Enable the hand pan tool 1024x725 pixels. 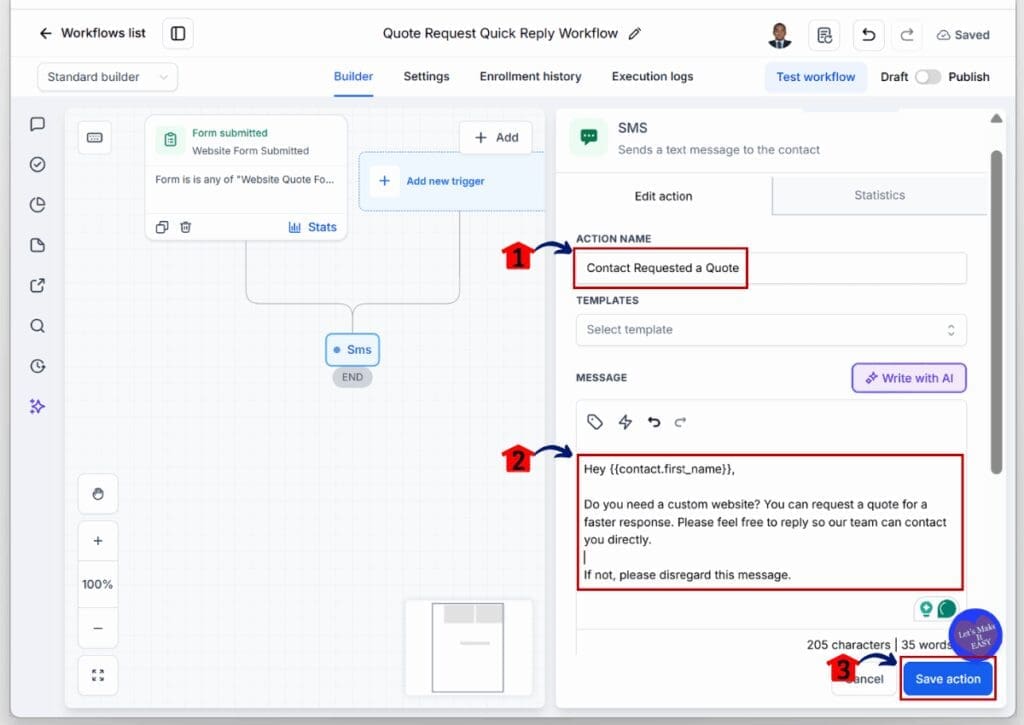98,494
